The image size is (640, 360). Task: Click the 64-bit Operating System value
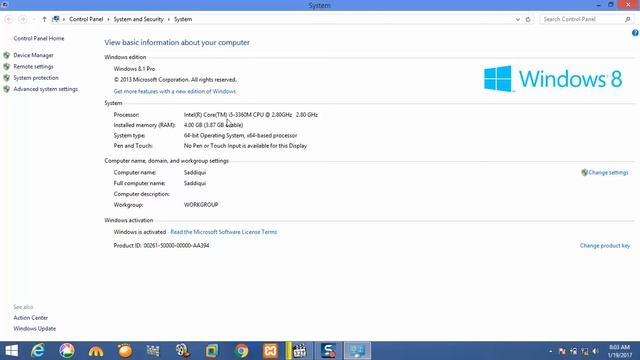point(240,136)
